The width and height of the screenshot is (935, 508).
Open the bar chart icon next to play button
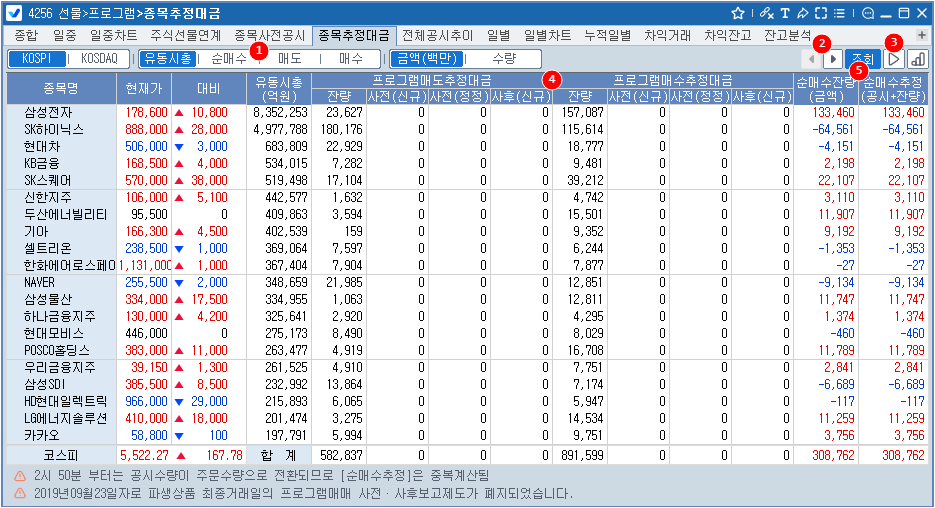(x=917, y=59)
